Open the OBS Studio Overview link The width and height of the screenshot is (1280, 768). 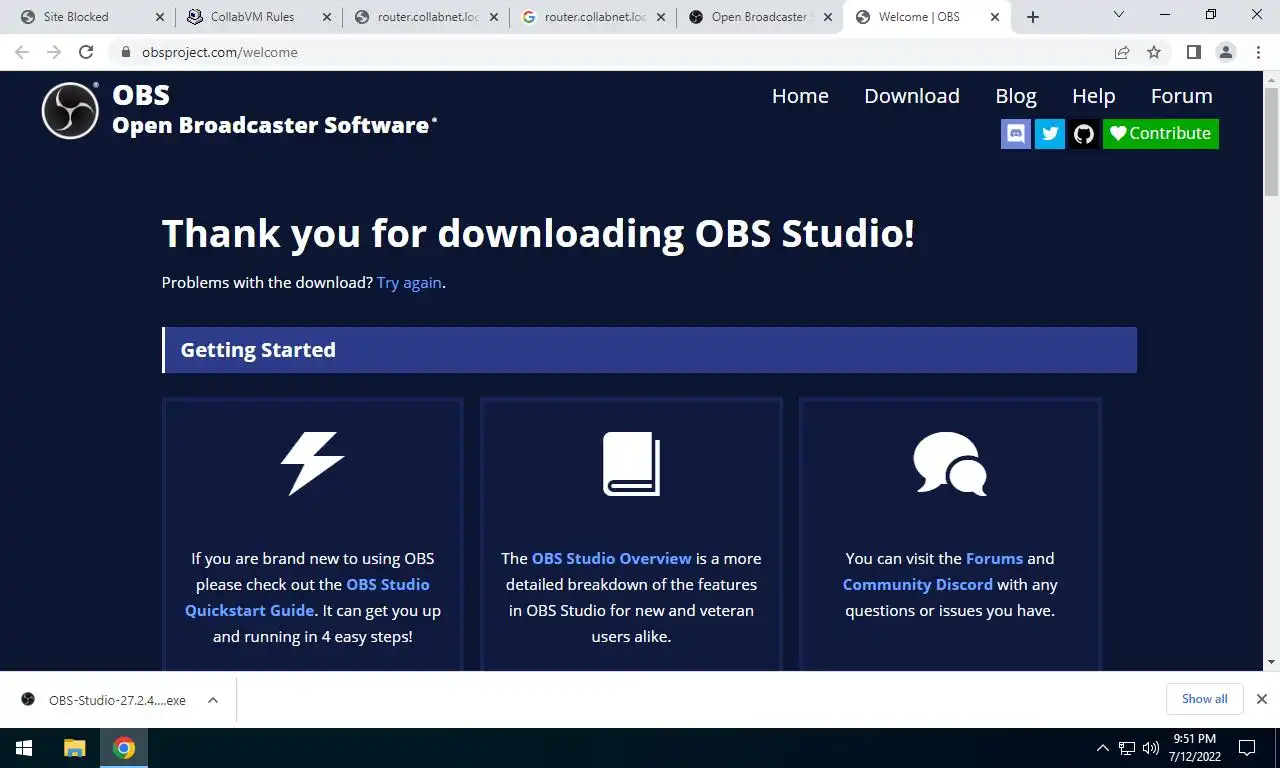(x=612, y=558)
